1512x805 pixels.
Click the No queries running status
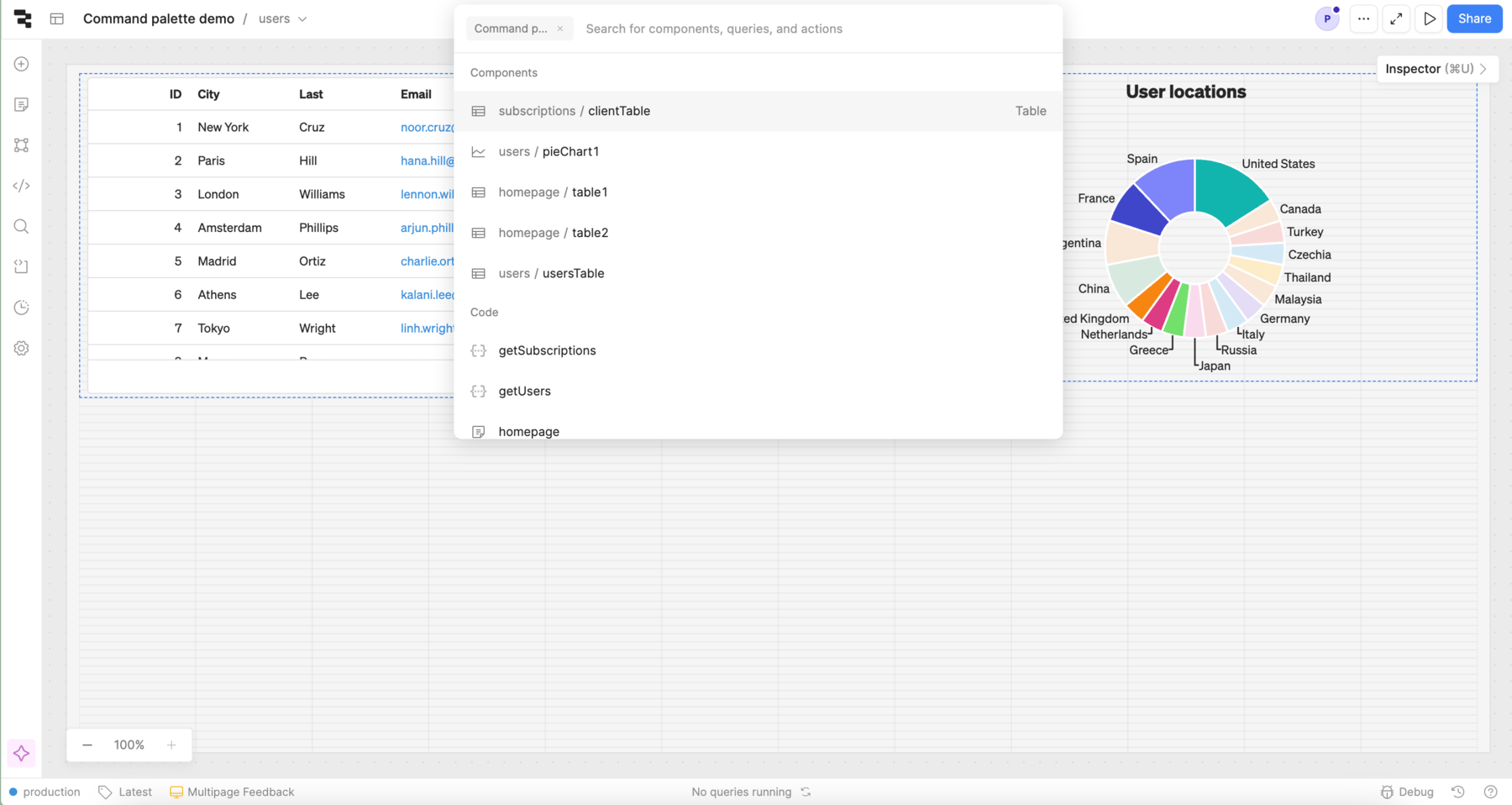coord(741,792)
